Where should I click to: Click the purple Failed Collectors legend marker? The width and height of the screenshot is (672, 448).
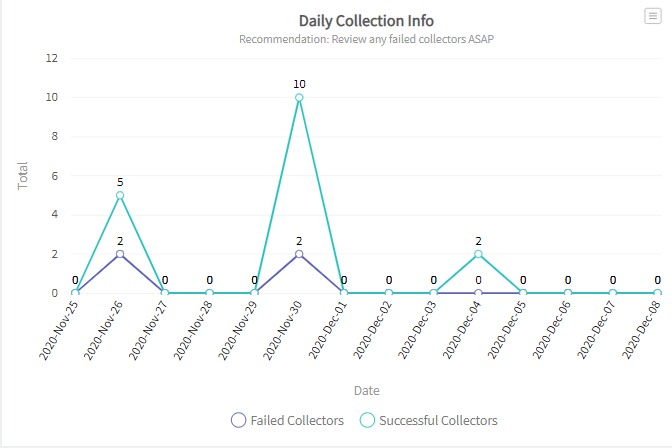[x=238, y=420]
